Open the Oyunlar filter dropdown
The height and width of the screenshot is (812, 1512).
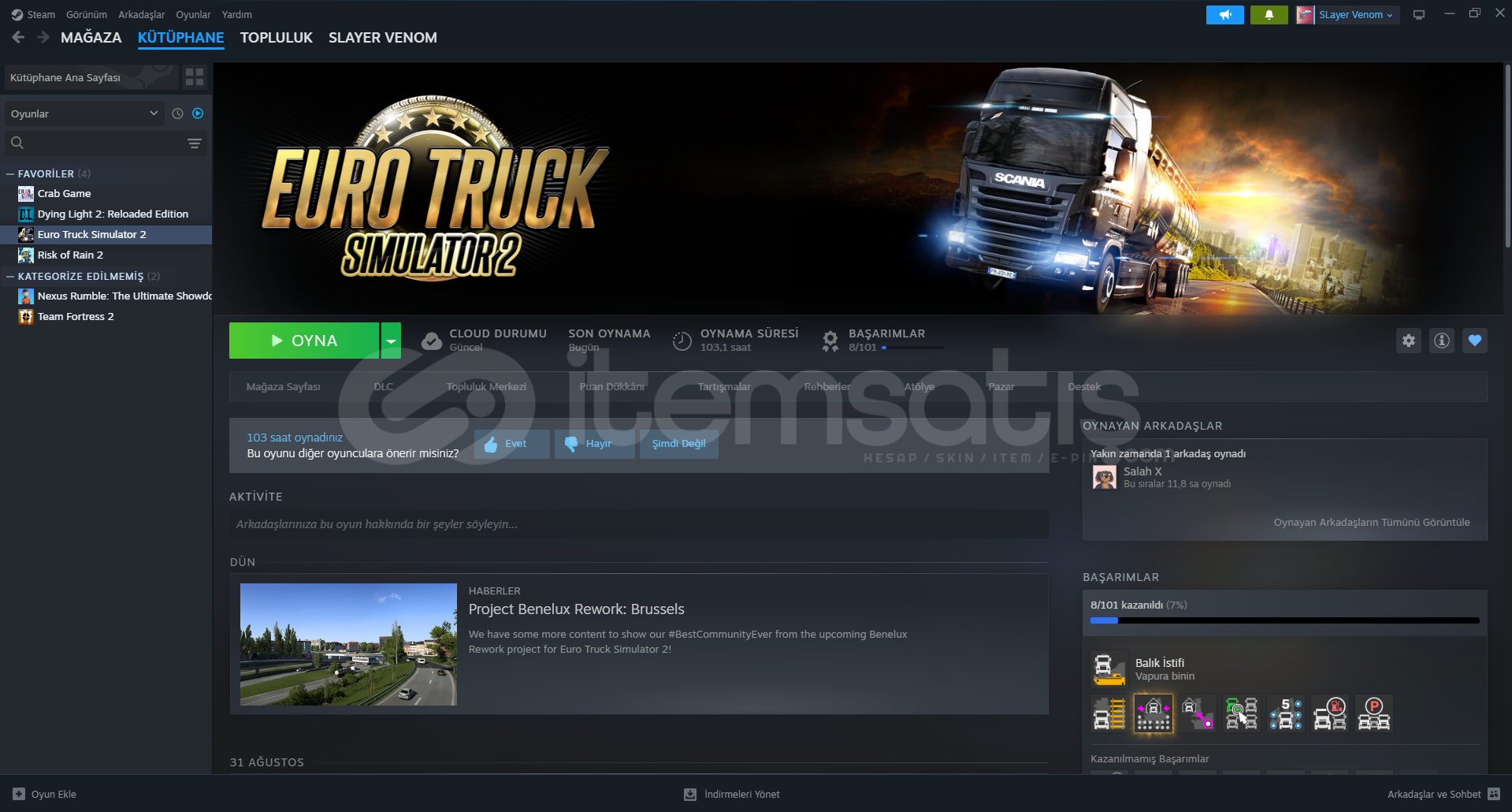click(x=84, y=114)
